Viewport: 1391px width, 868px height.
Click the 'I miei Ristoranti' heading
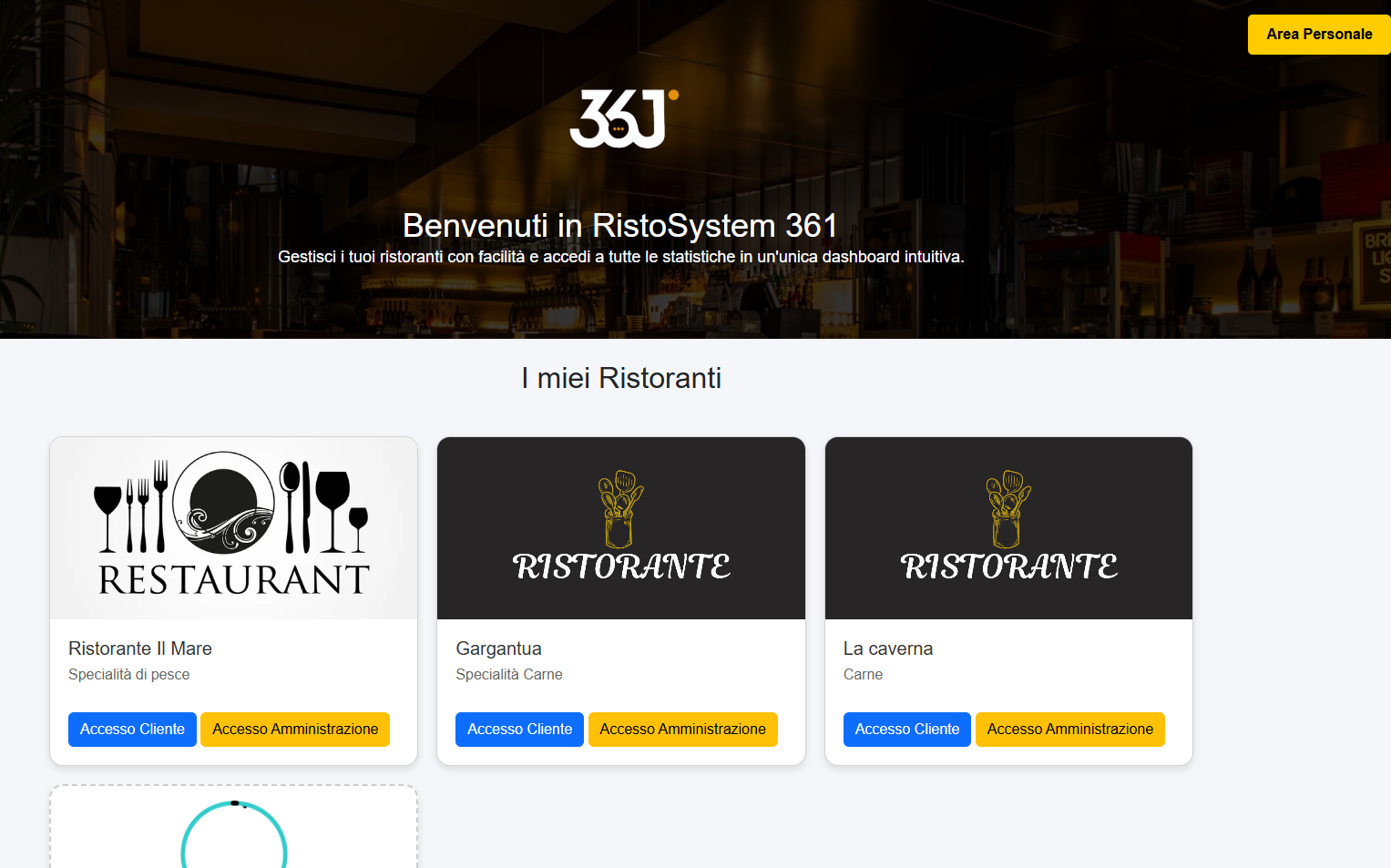tap(621, 378)
